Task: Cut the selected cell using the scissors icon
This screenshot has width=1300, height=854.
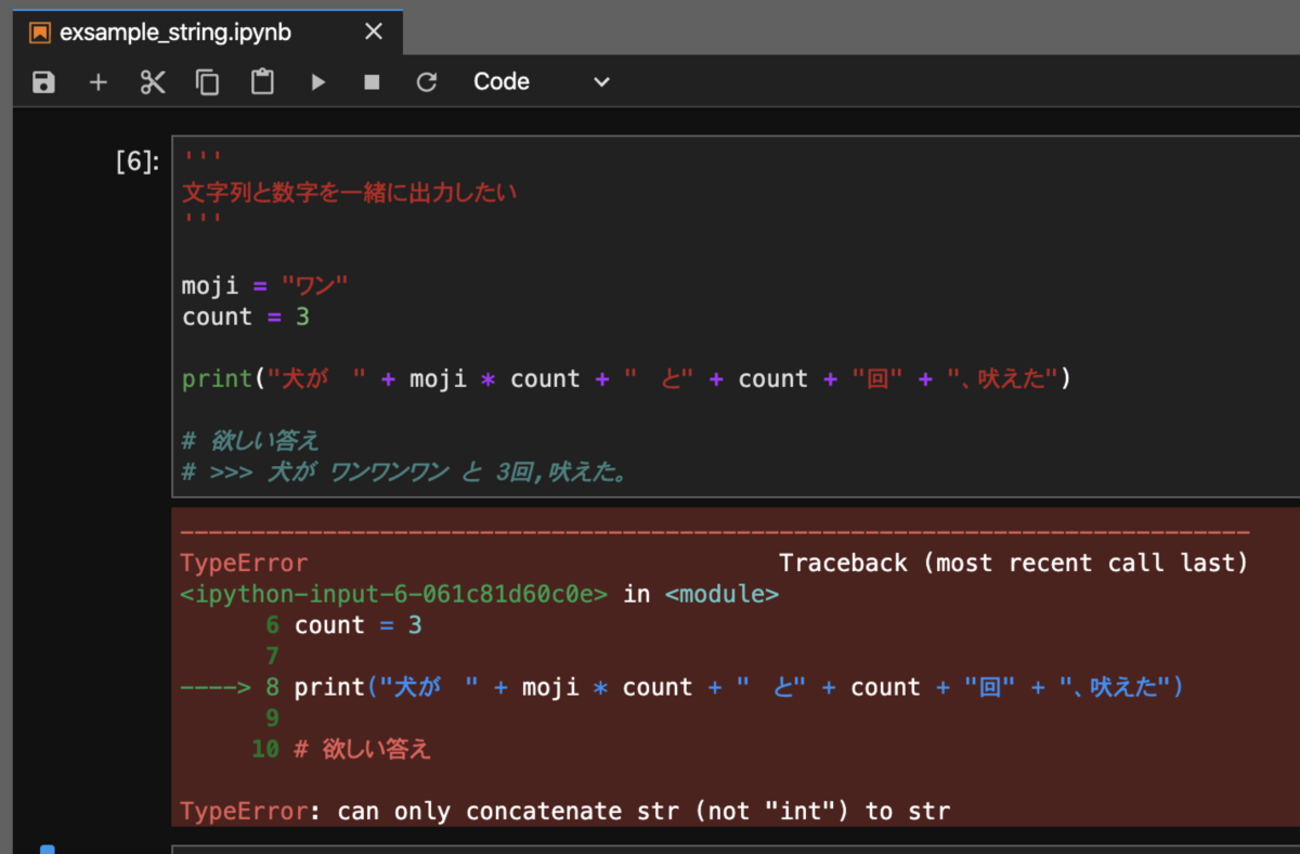Action: point(152,82)
